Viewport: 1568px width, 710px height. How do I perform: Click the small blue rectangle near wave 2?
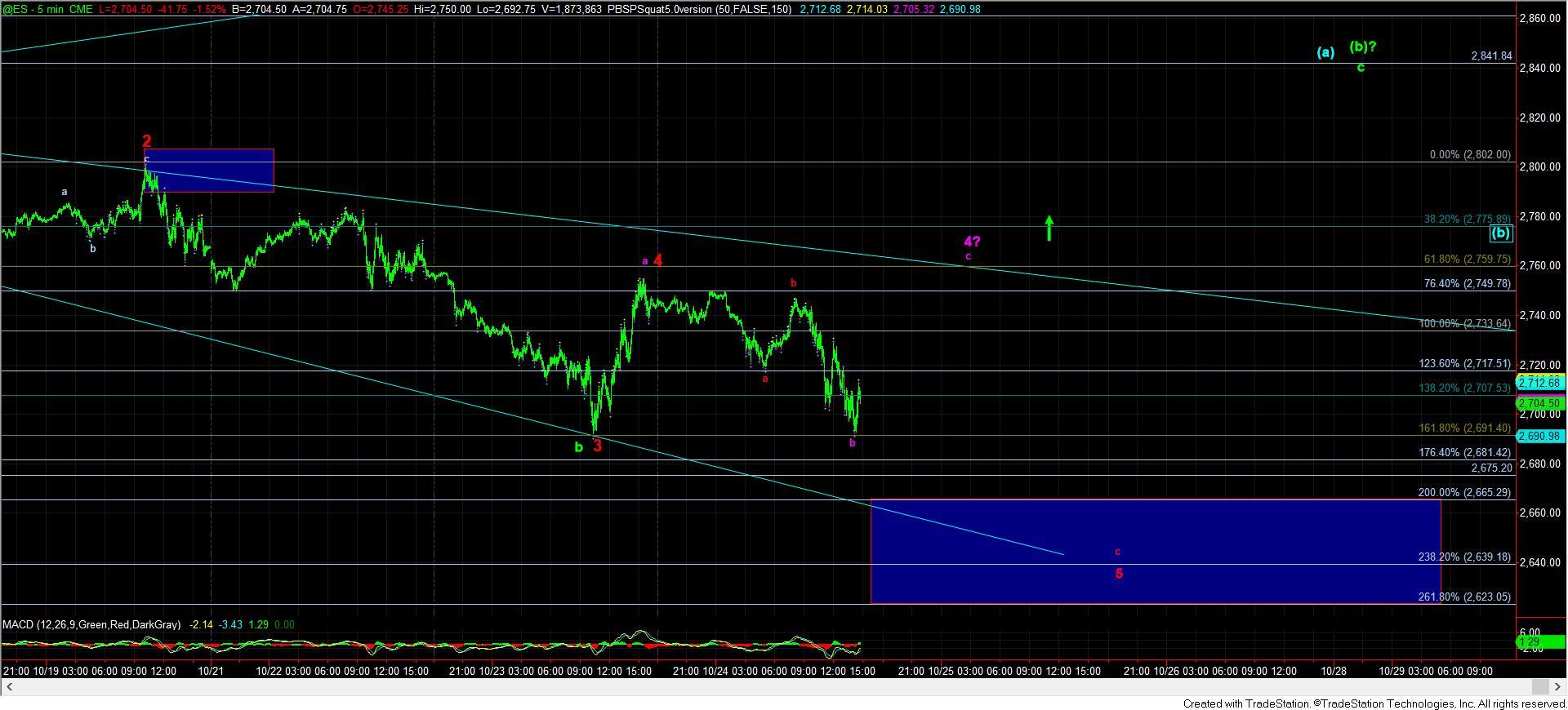click(x=211, y=171)
